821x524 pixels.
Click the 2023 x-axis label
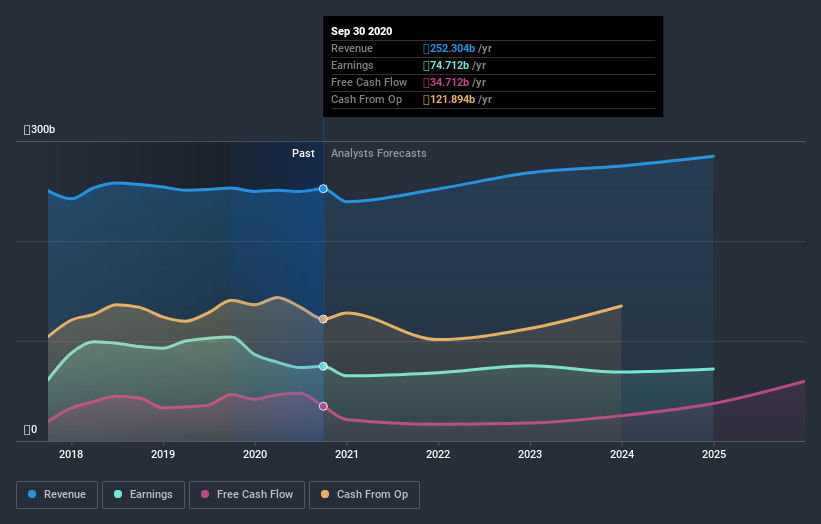[530, 454]
